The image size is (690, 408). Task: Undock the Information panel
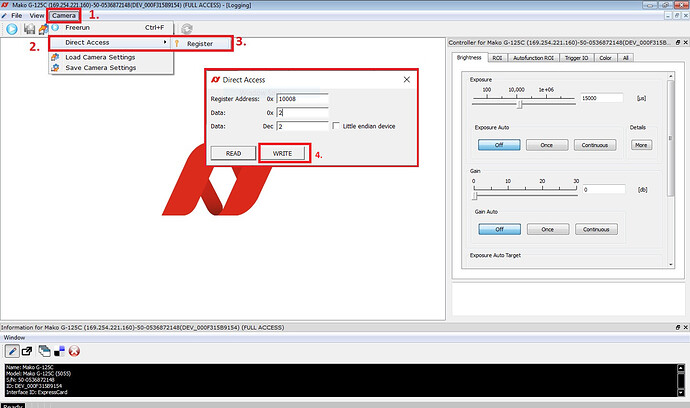(678, 327)
